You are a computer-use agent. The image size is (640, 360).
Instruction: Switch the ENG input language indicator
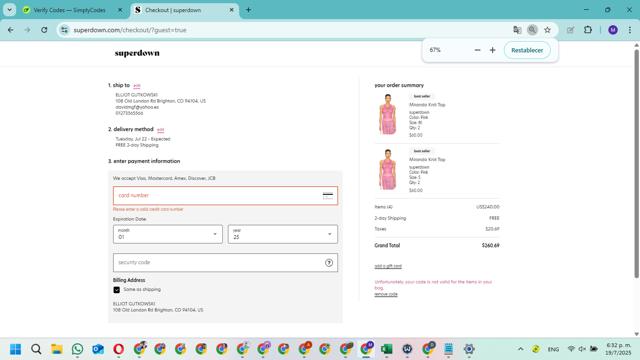click(553, 349)
